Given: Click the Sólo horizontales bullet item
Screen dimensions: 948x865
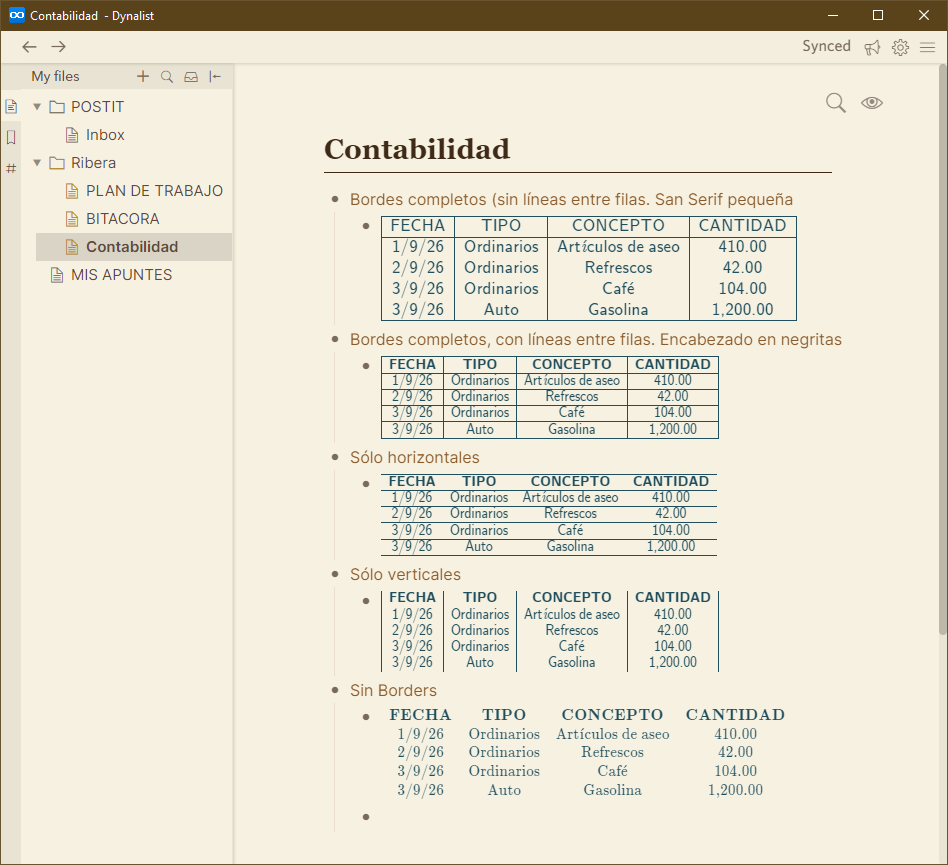Looking at the screenshot, I should [414, 458].
